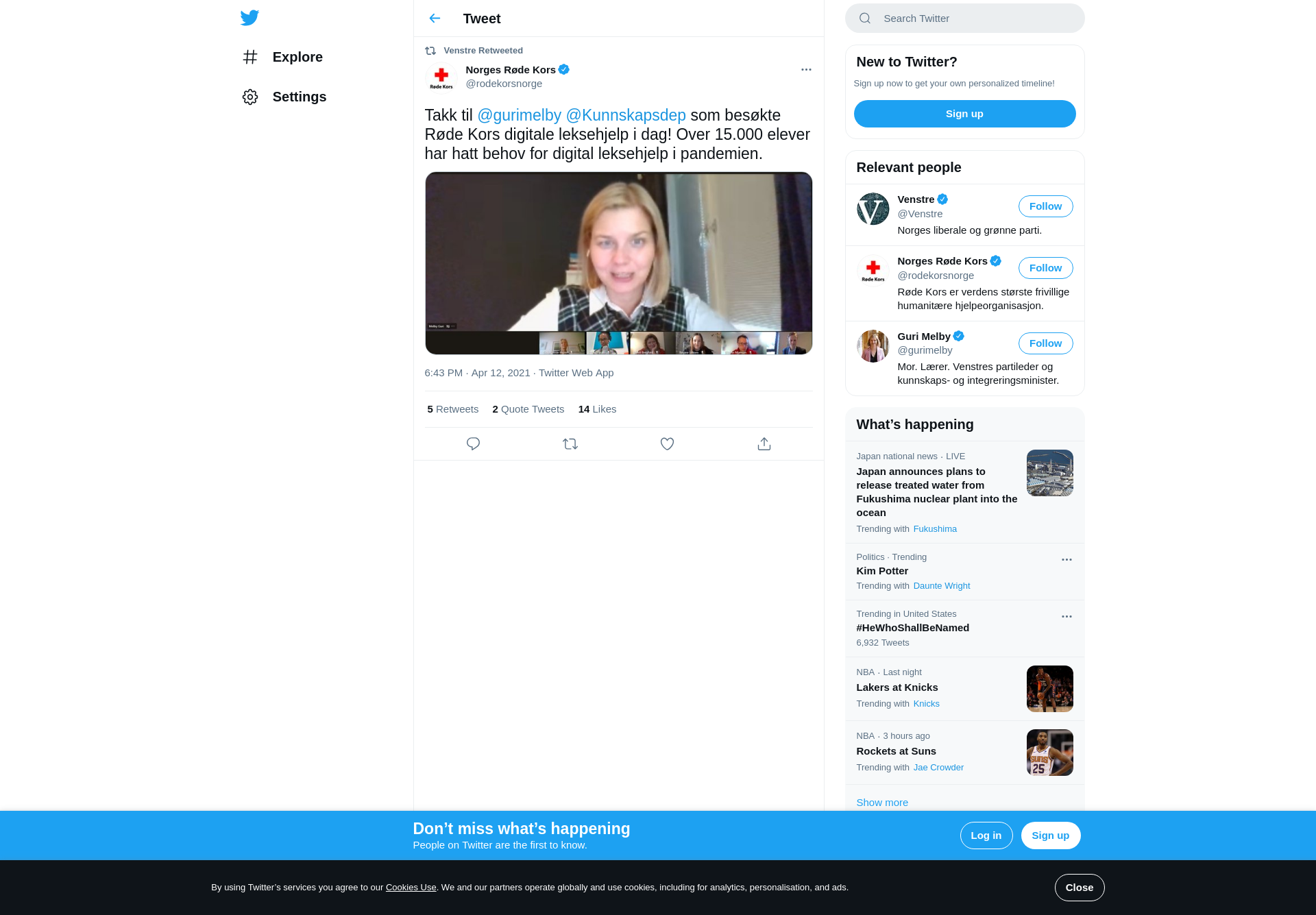Follow Guri Melby
This screenshot has height=915, width=1316.
coord(1045,343)
